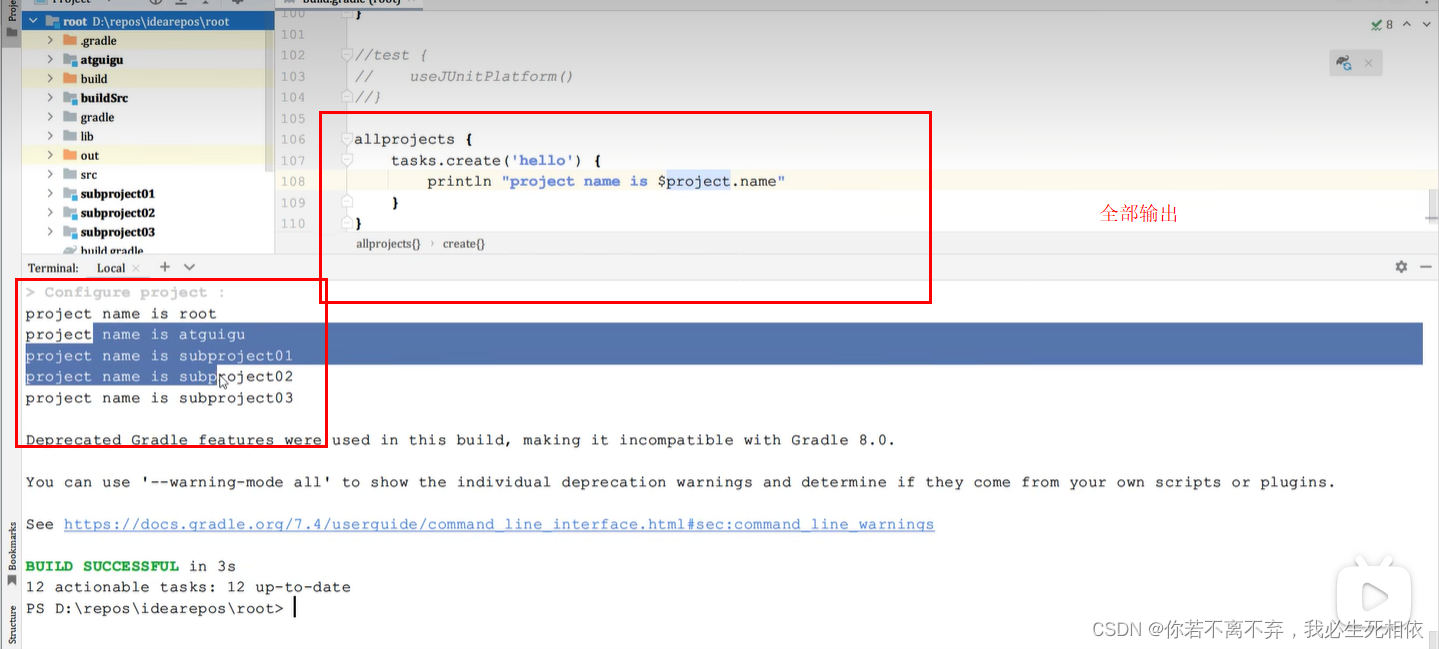1439x649 pixels.
Task: Expand the build folder
Action: (50, 79)
